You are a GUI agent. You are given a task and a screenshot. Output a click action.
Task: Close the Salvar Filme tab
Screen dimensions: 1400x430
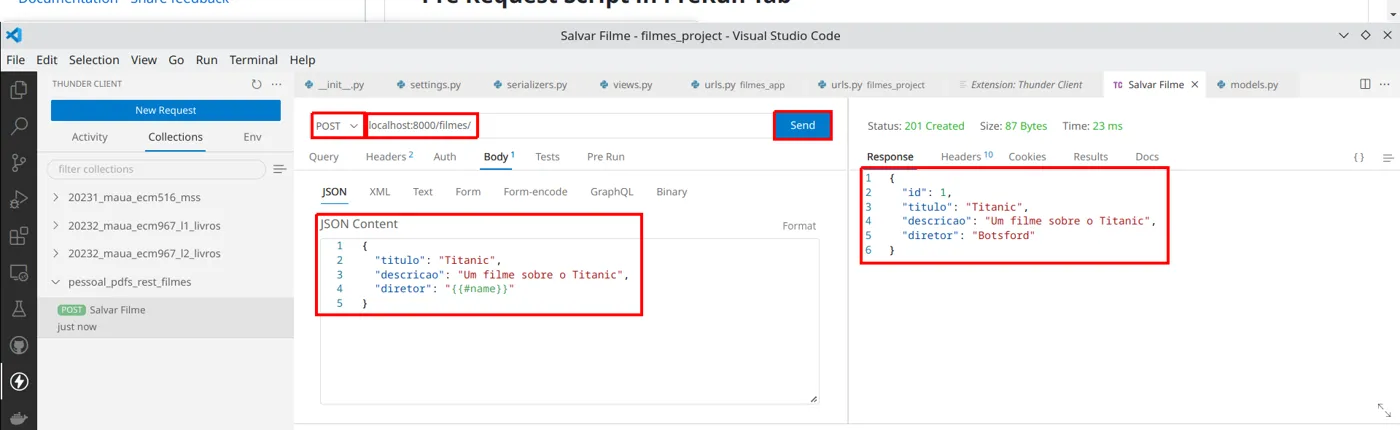pos(1194,85)
